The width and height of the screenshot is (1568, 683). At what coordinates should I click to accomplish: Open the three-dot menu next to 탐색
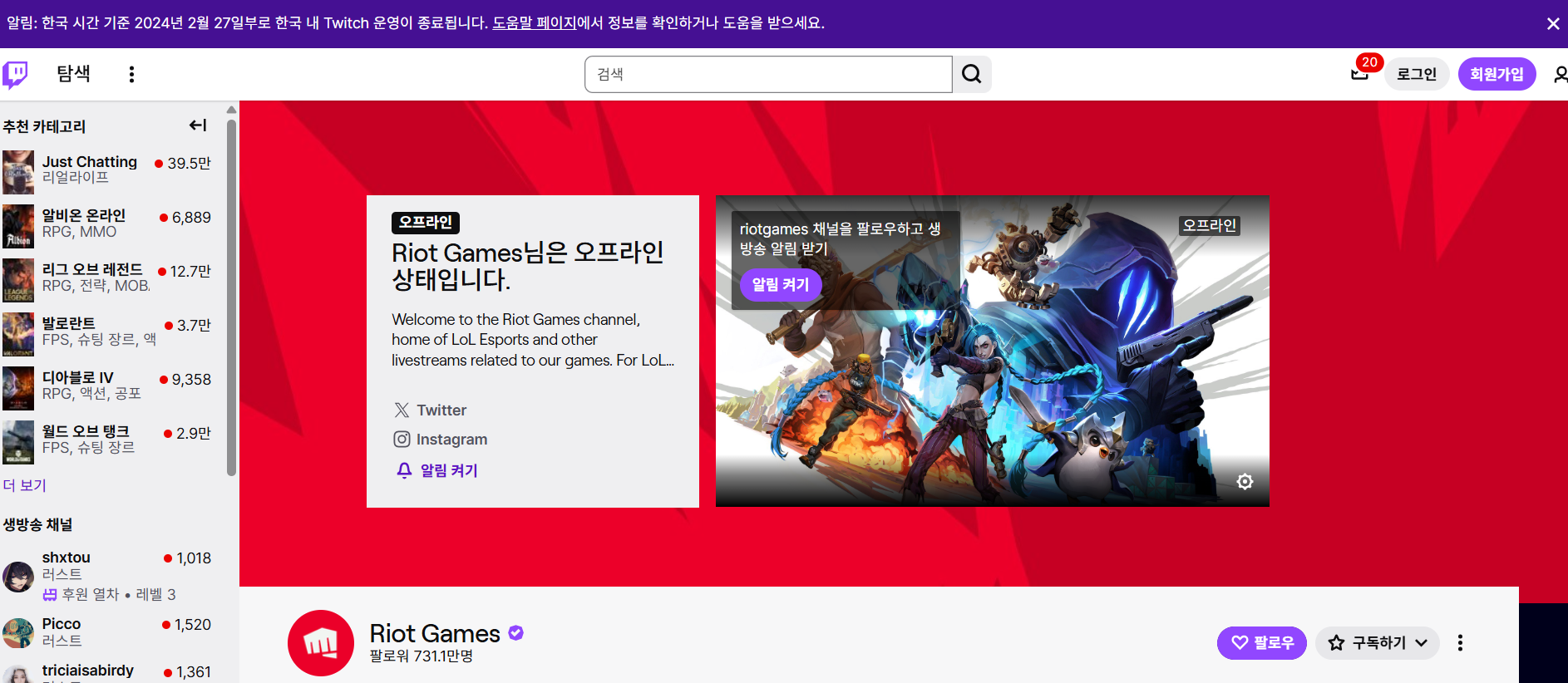[x=131, y=75]
